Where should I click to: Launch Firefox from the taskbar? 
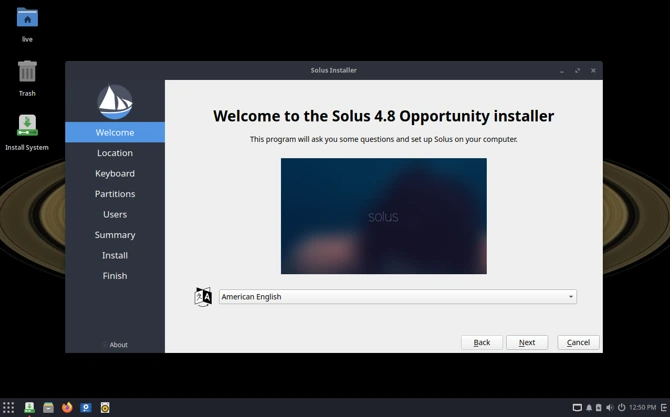[67, 407]
